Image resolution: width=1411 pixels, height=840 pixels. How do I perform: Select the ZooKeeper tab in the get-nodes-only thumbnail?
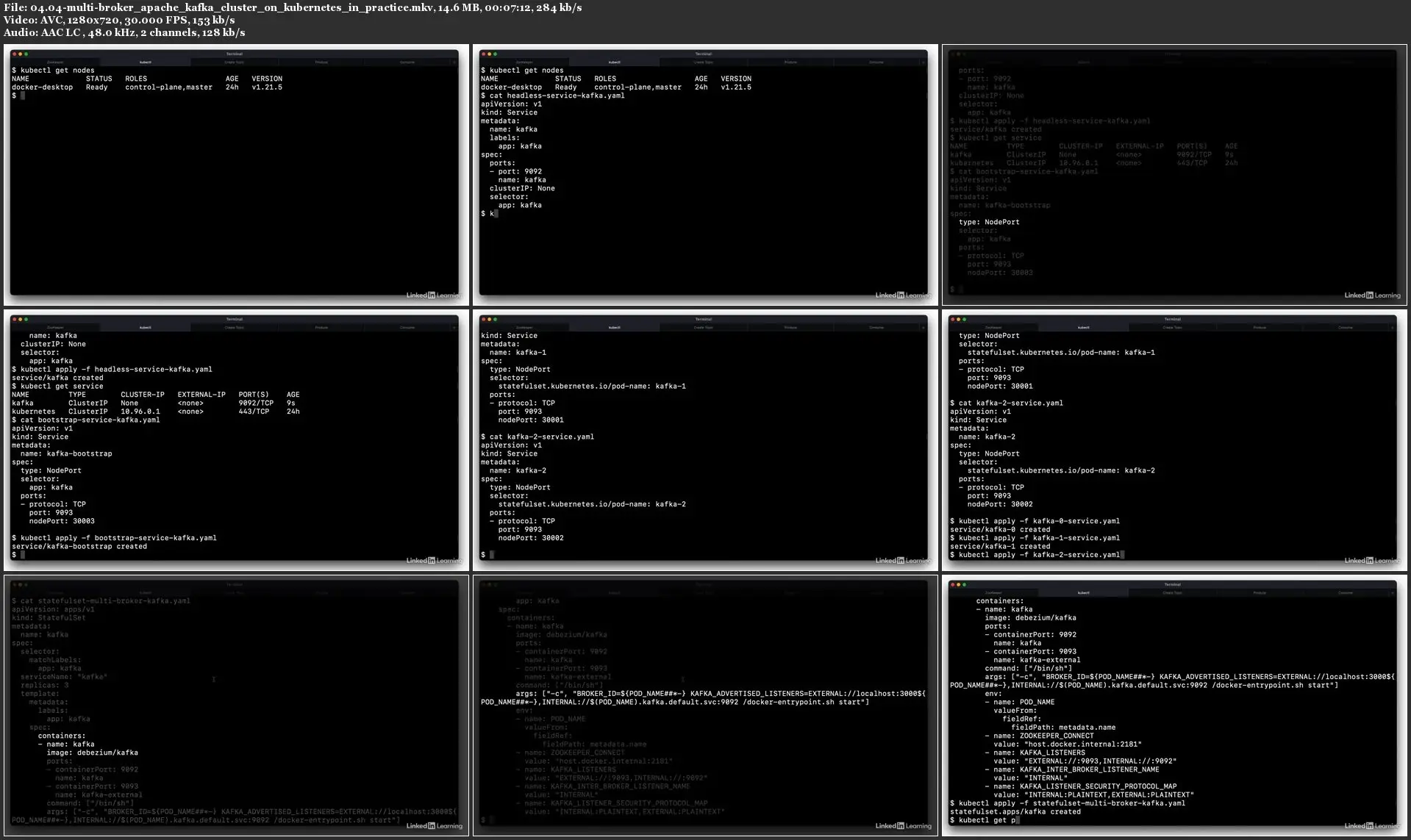click(x=55, y=62)
